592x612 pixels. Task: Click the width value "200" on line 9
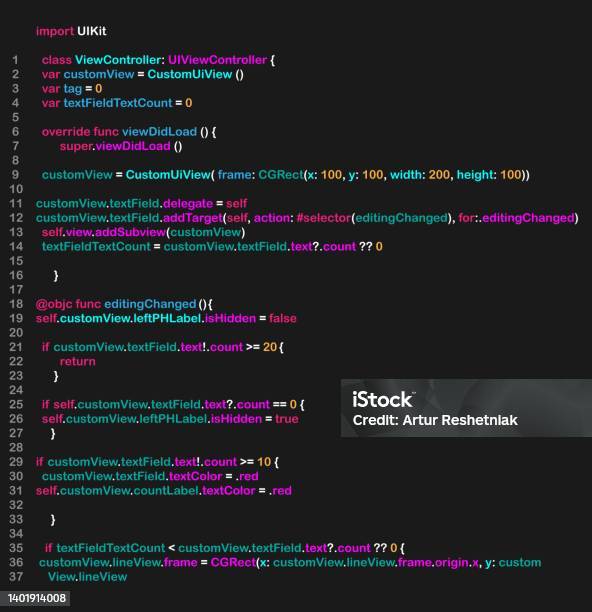click(439, 174)
